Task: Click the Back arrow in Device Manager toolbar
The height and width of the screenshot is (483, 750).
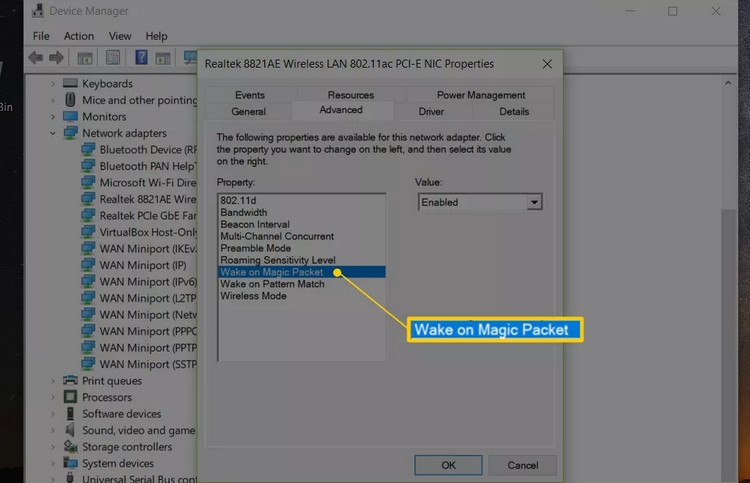Action: coord(35,58)
